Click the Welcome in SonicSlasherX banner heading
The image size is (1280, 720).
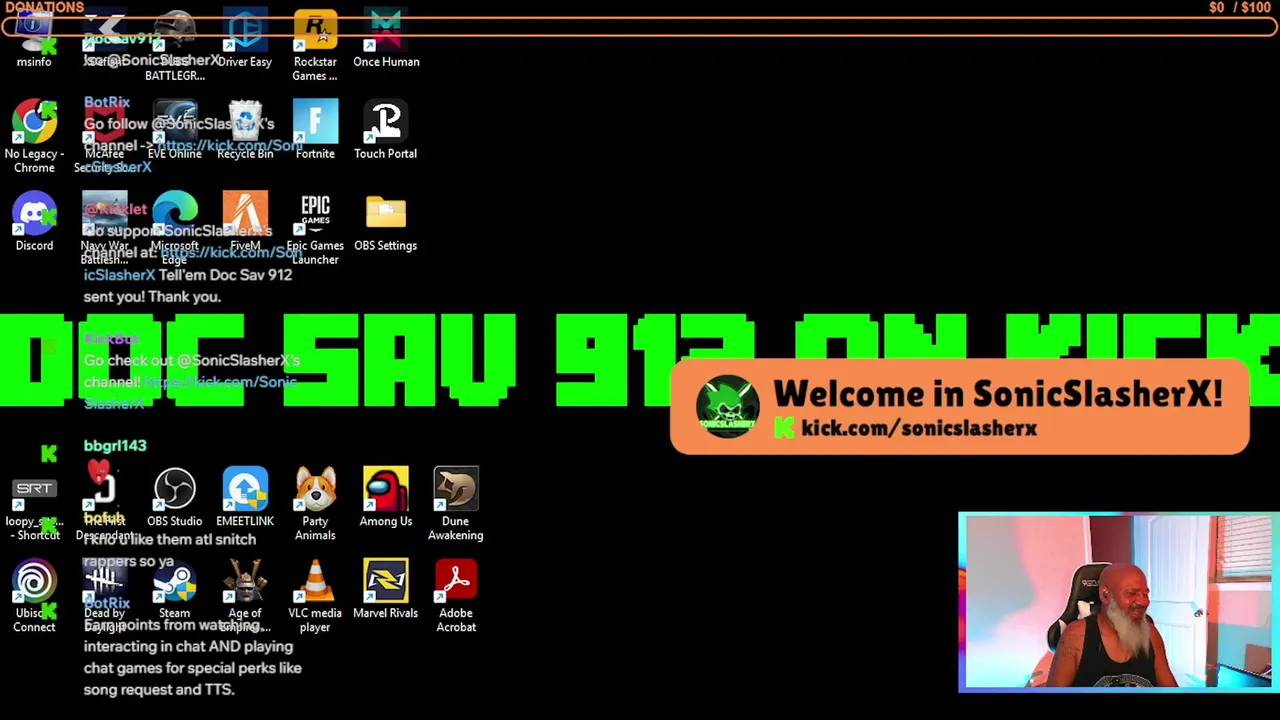coord(997,394)
